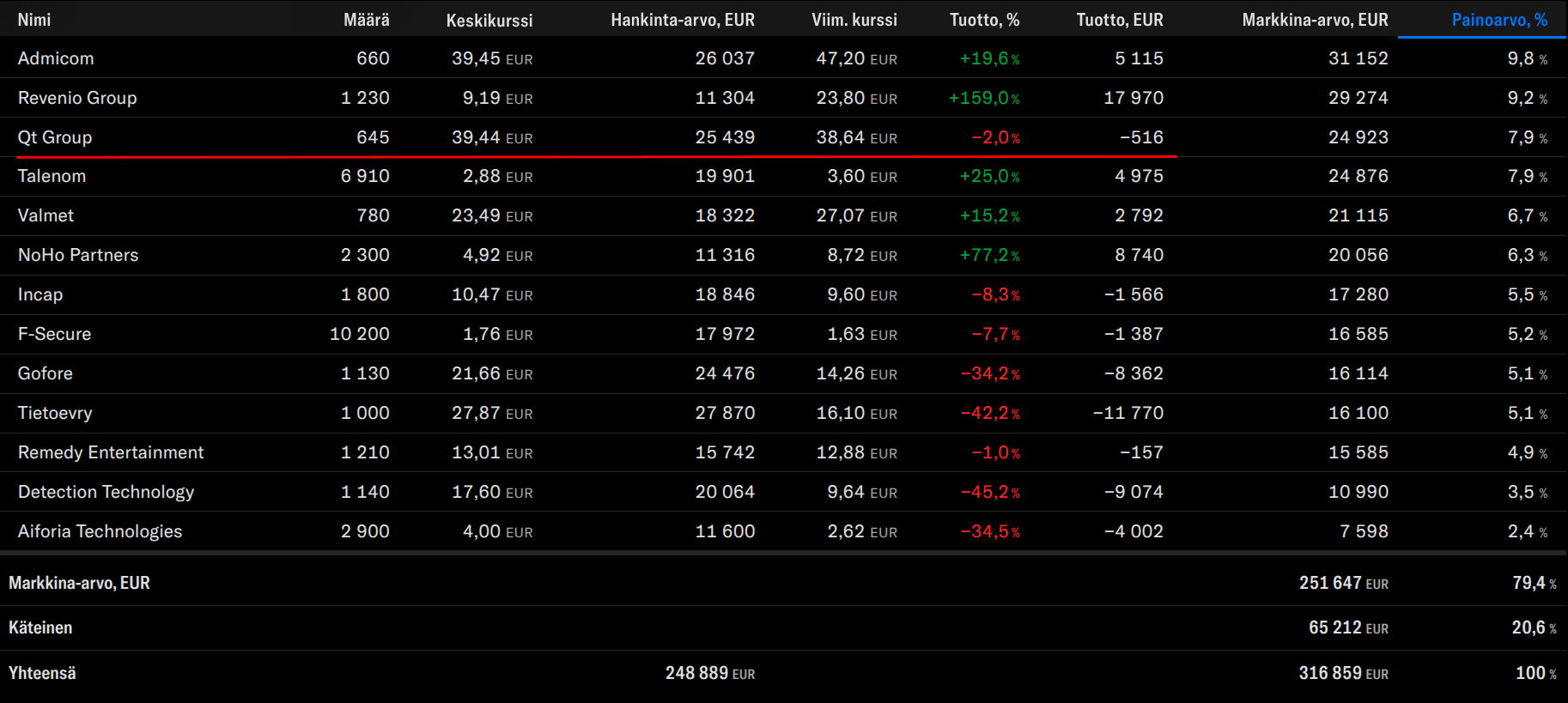Open Revenio Group holding

(x=77, y=98)
